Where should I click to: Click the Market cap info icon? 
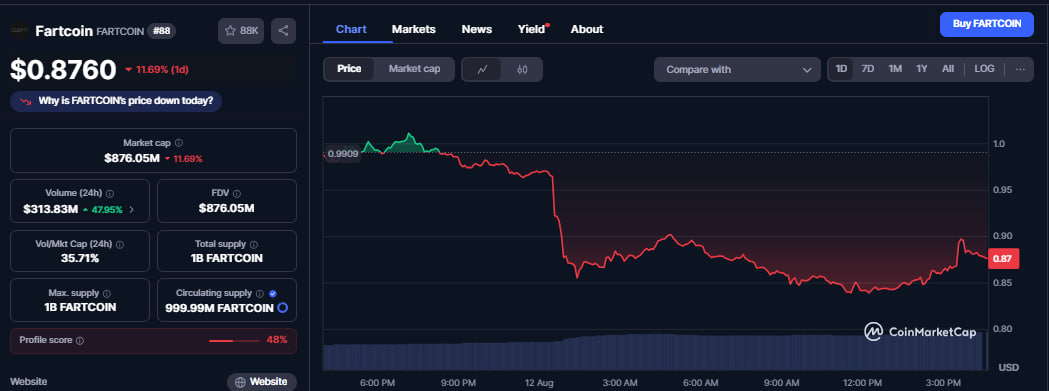(179, 143)
